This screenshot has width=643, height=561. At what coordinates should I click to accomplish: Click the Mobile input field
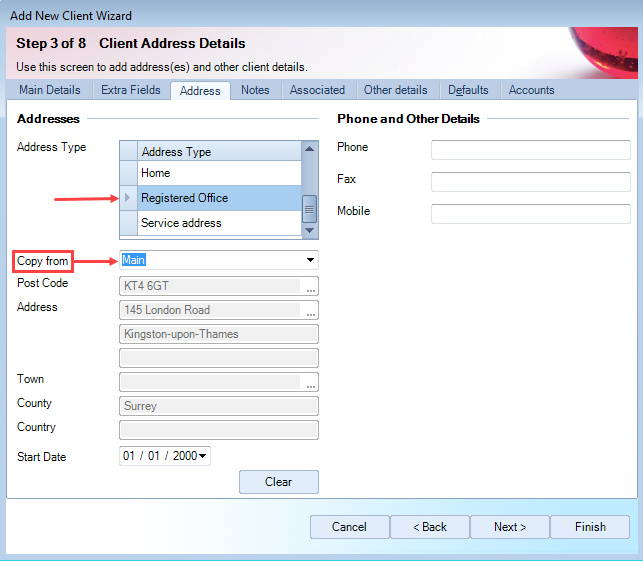point(531,214)
